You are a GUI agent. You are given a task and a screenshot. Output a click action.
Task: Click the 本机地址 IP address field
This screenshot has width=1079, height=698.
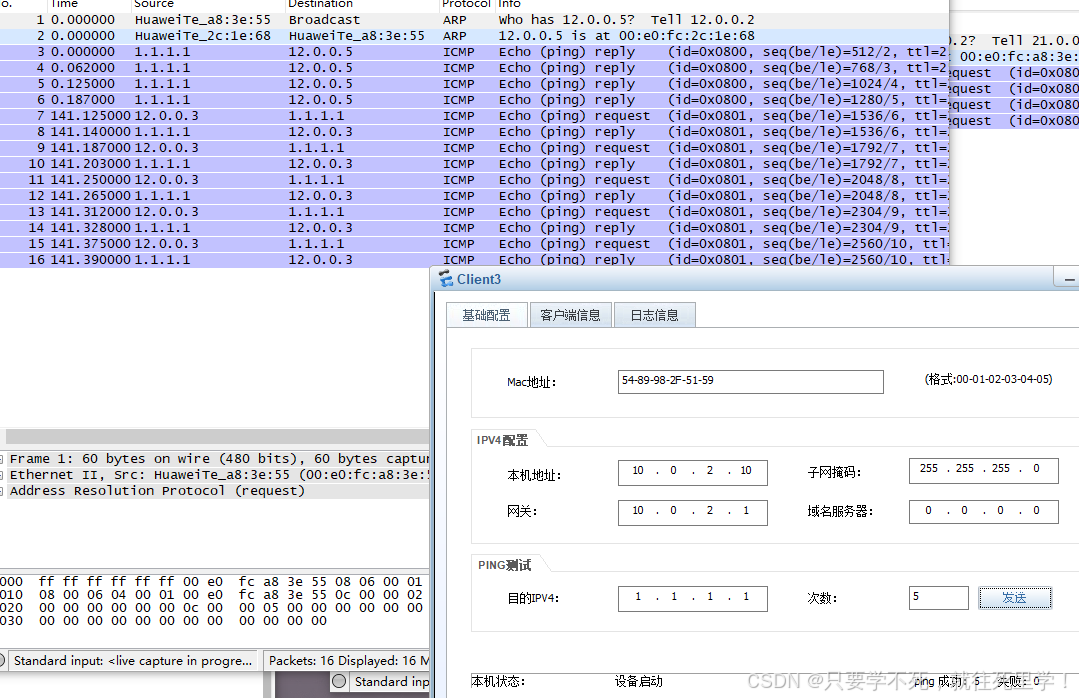(692, 471)
